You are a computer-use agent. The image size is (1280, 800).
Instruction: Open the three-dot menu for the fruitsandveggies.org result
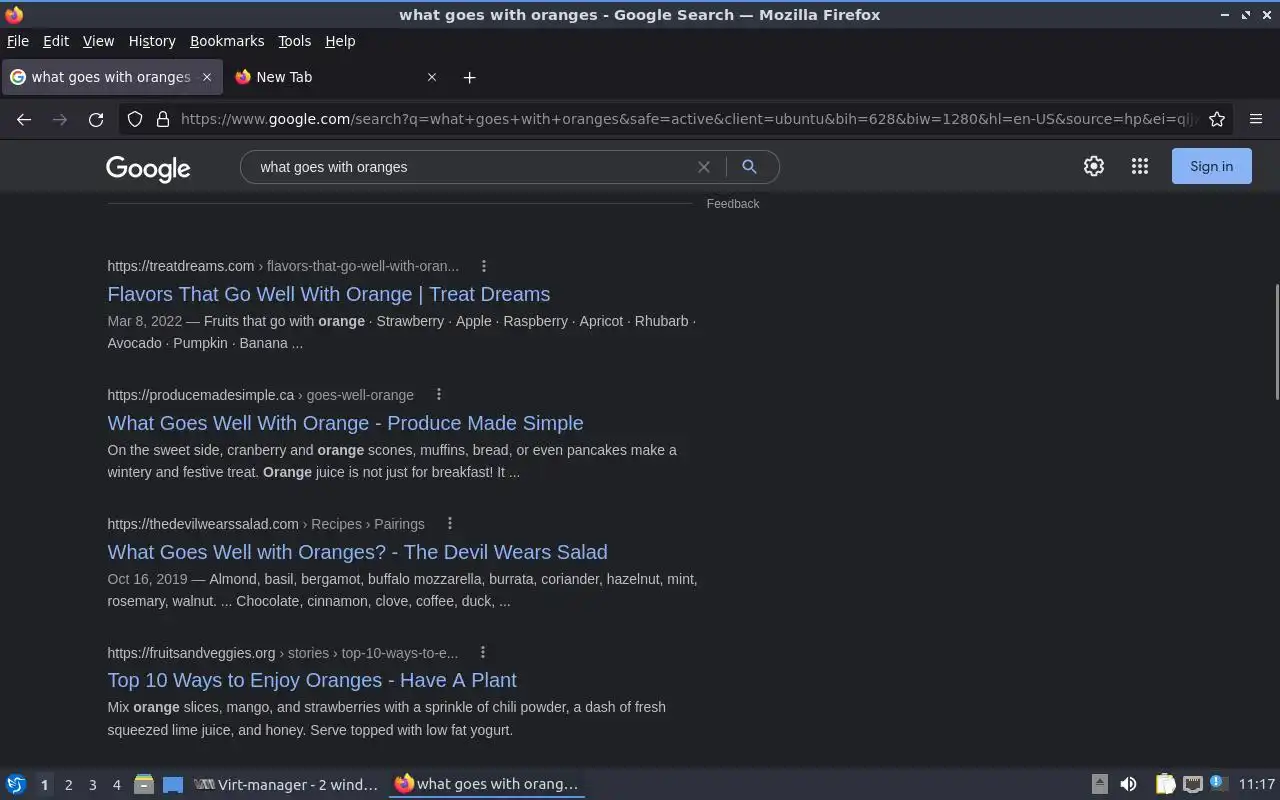(483, 653)
